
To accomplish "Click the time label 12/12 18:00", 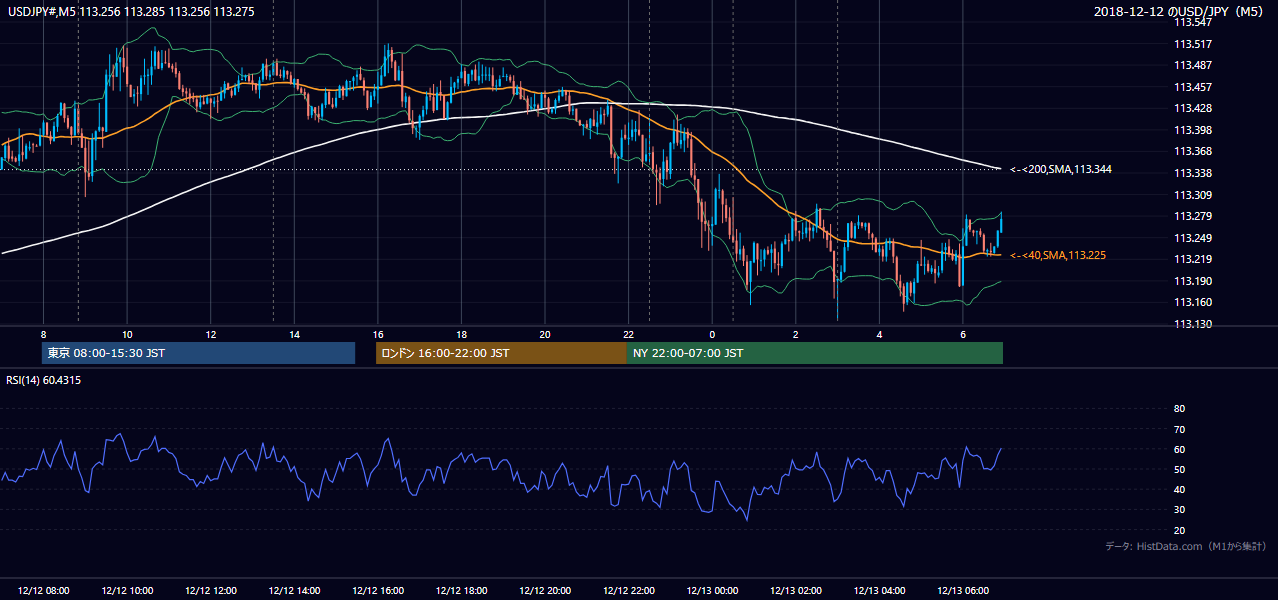I will point(461,591).
